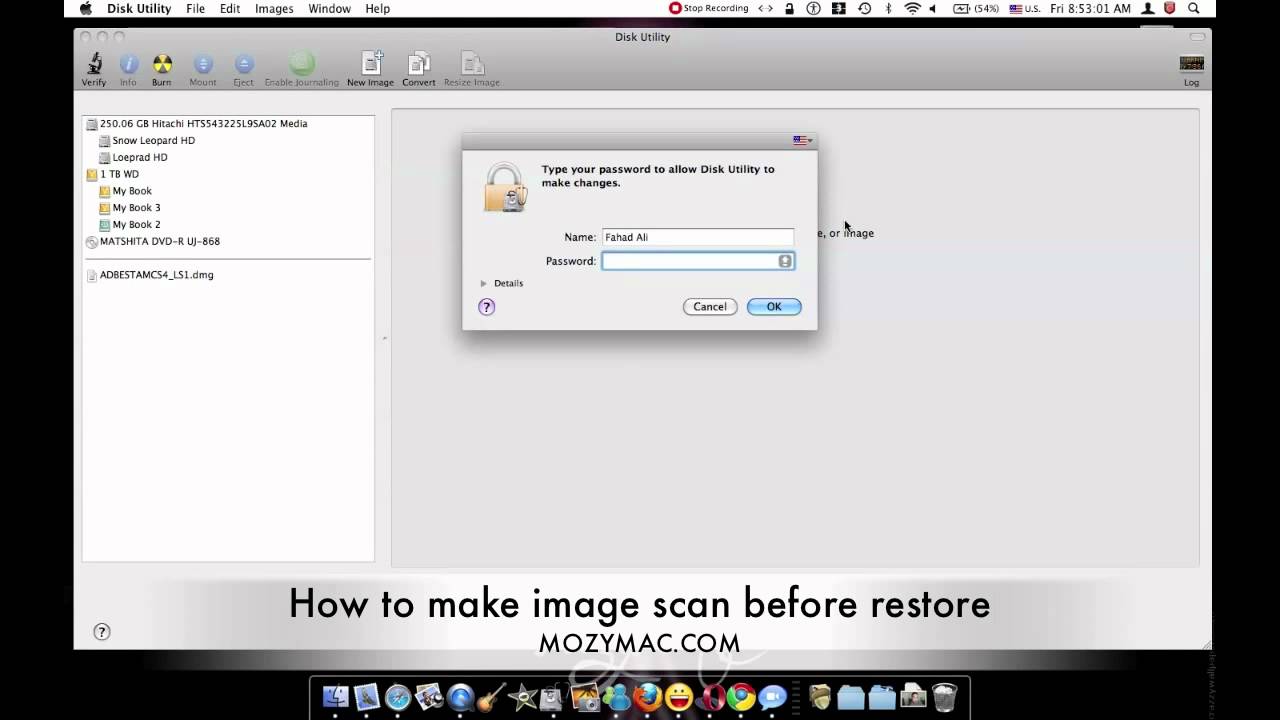
Task: Open the U.S. input source menu
Action: 1026,8
